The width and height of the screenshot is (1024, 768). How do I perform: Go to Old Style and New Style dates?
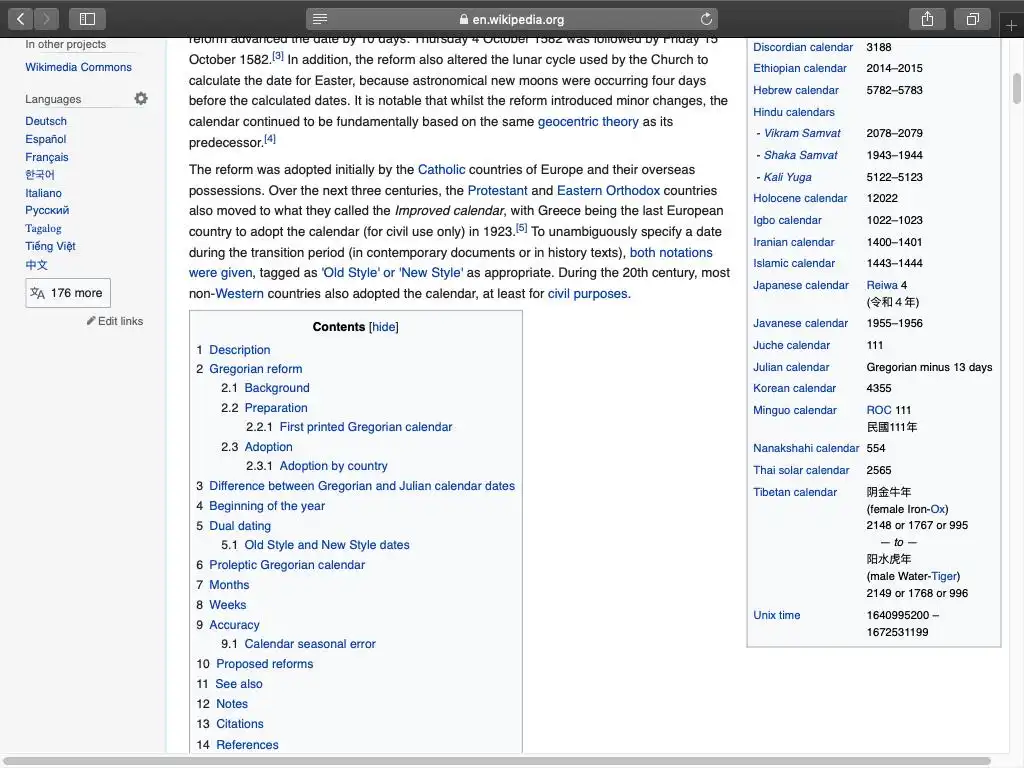[327, 545]
